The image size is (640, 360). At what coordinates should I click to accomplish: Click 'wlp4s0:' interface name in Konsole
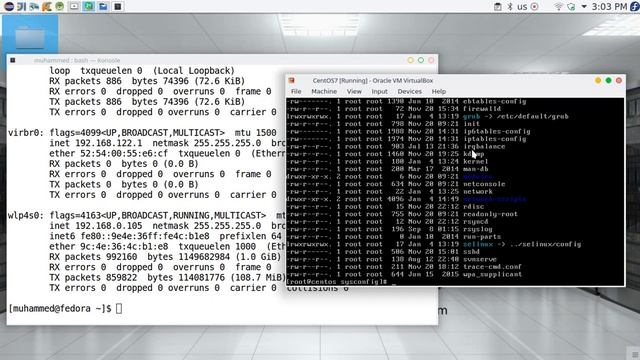pos(26,216)
